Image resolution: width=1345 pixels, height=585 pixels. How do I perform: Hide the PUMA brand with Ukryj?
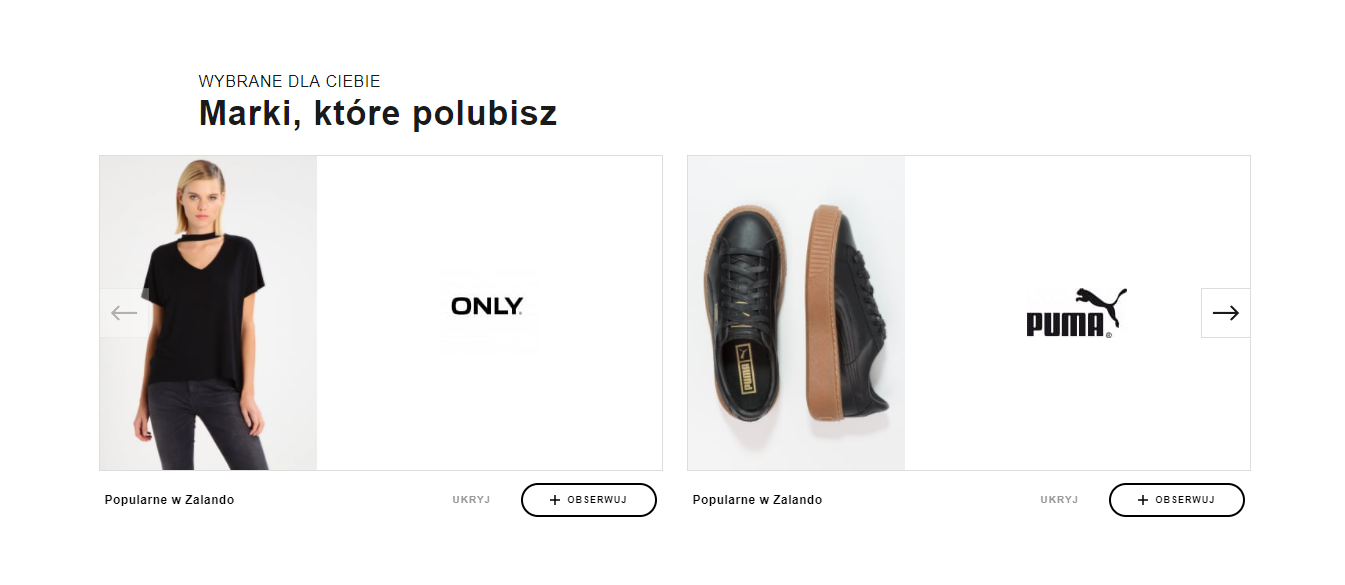1059,500
